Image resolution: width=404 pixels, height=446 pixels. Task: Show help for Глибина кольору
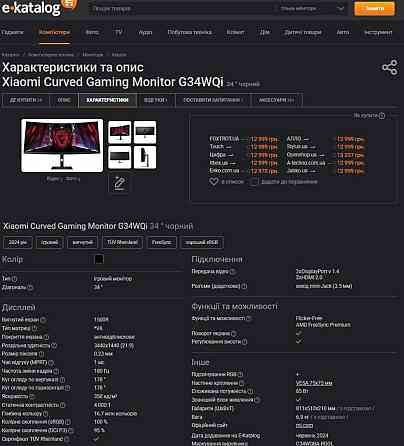tap(46, 414)
